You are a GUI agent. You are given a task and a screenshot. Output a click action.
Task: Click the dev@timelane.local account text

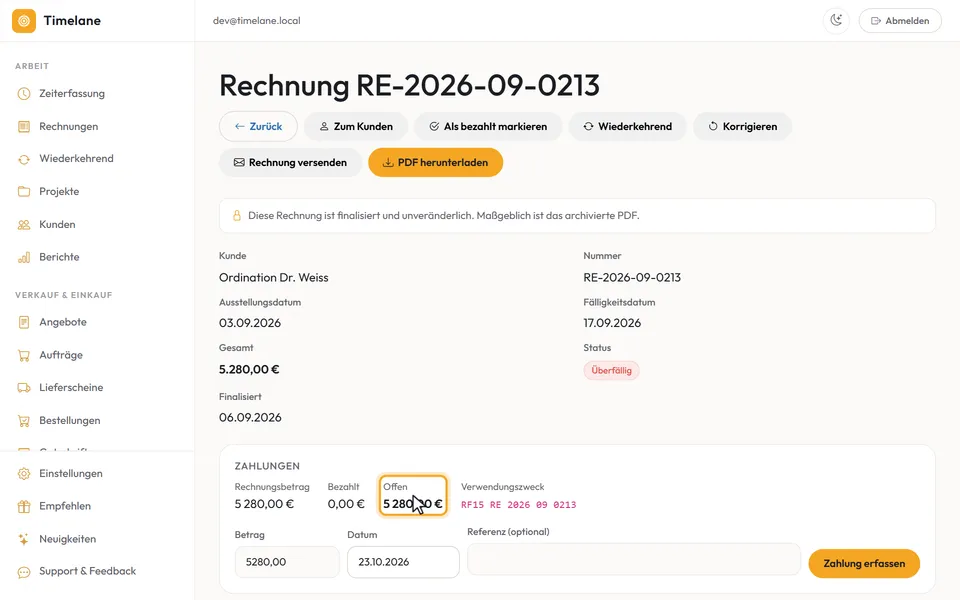tap(257, 21)
